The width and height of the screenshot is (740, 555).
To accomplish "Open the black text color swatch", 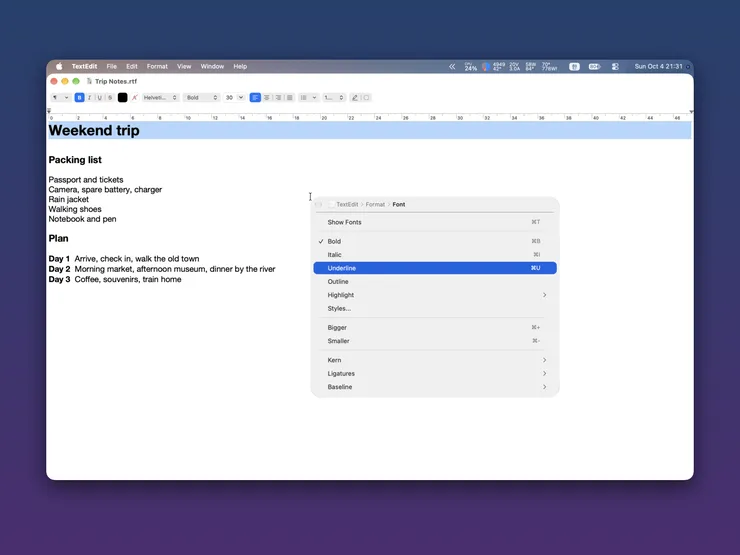I will 122,98.
